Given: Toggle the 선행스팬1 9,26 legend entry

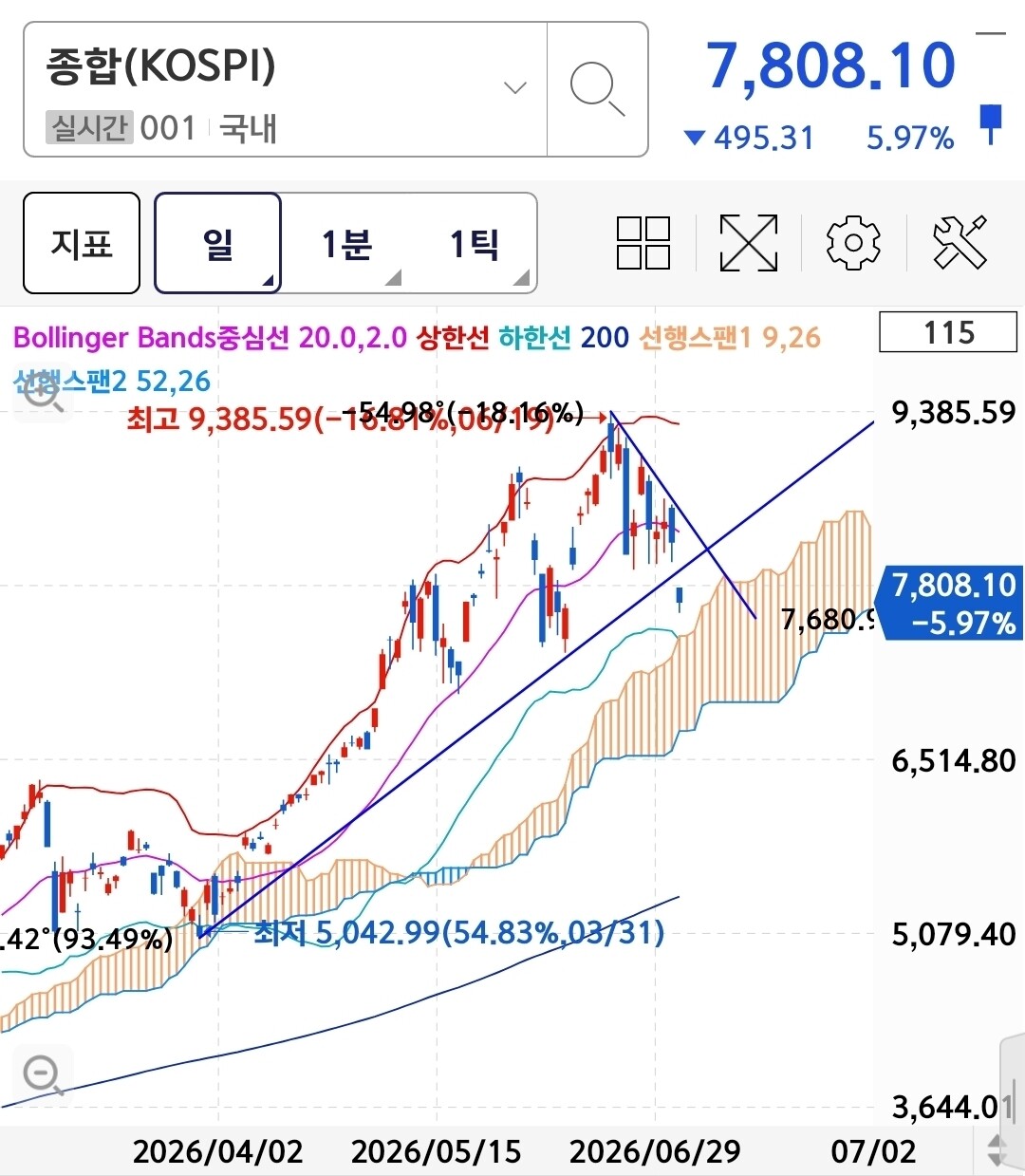Looking at the screenshot, I should (x=730, y=337).
